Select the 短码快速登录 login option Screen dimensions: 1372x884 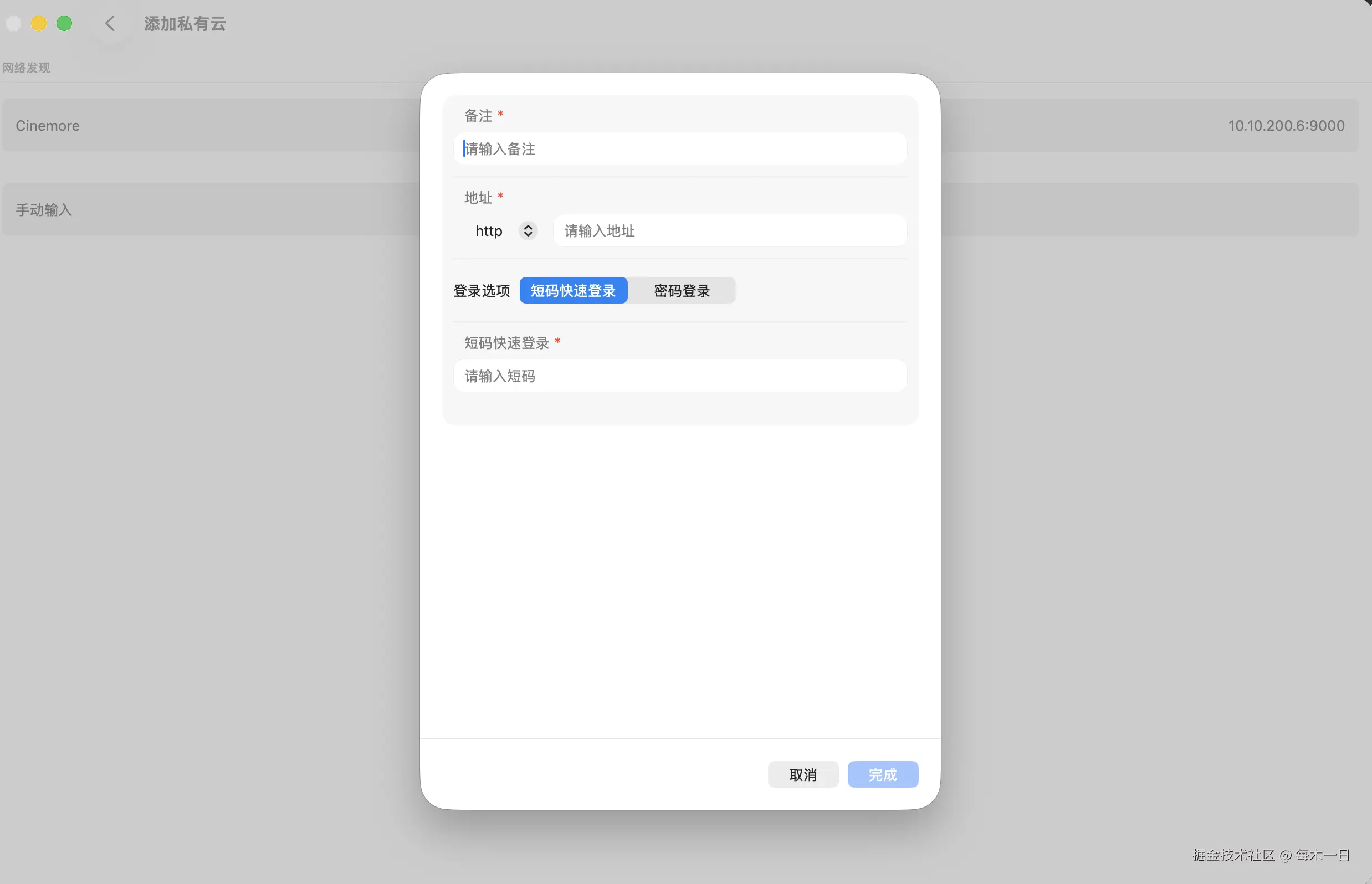pos(573,290)
